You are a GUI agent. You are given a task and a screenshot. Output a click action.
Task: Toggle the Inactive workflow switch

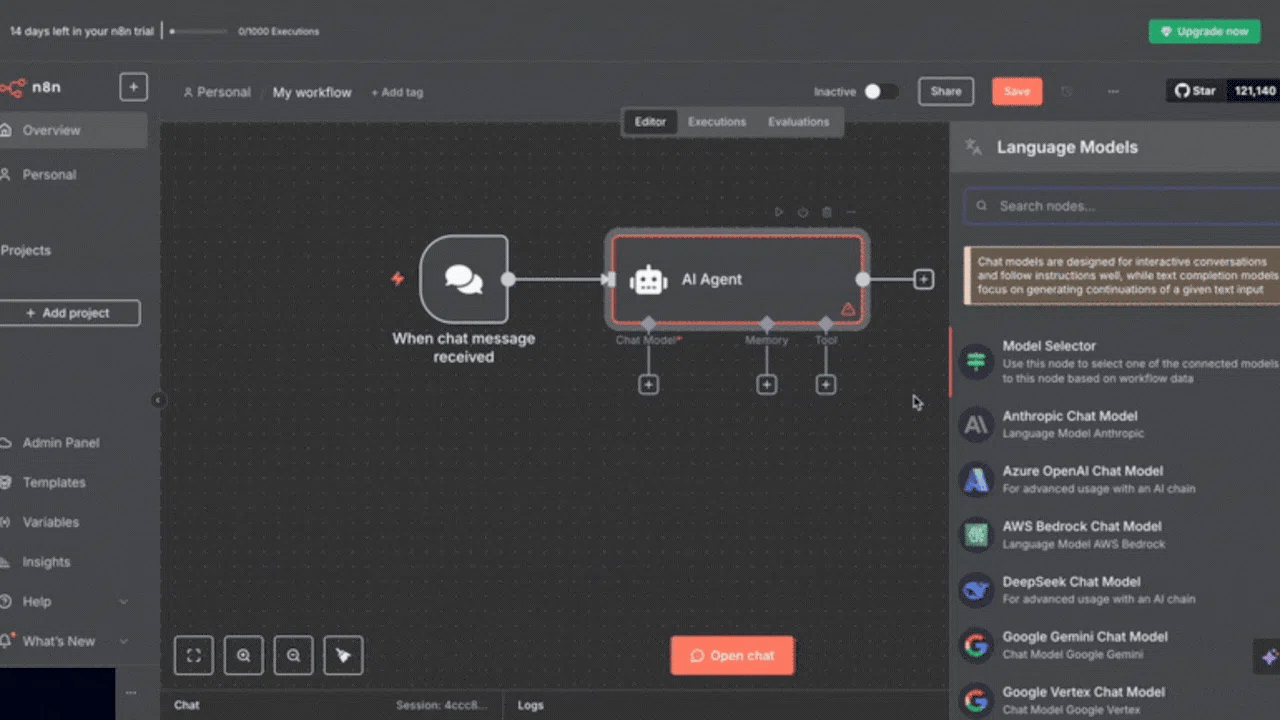point(881,91)
